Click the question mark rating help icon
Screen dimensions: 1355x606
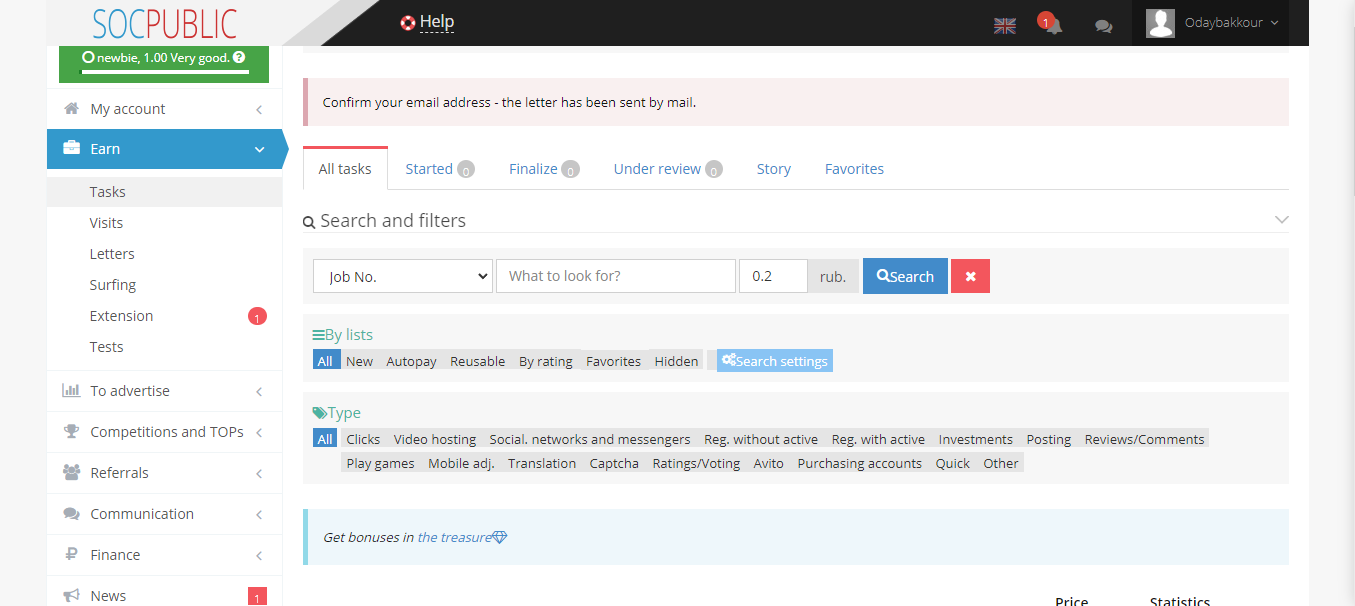(x=239, y=58)
